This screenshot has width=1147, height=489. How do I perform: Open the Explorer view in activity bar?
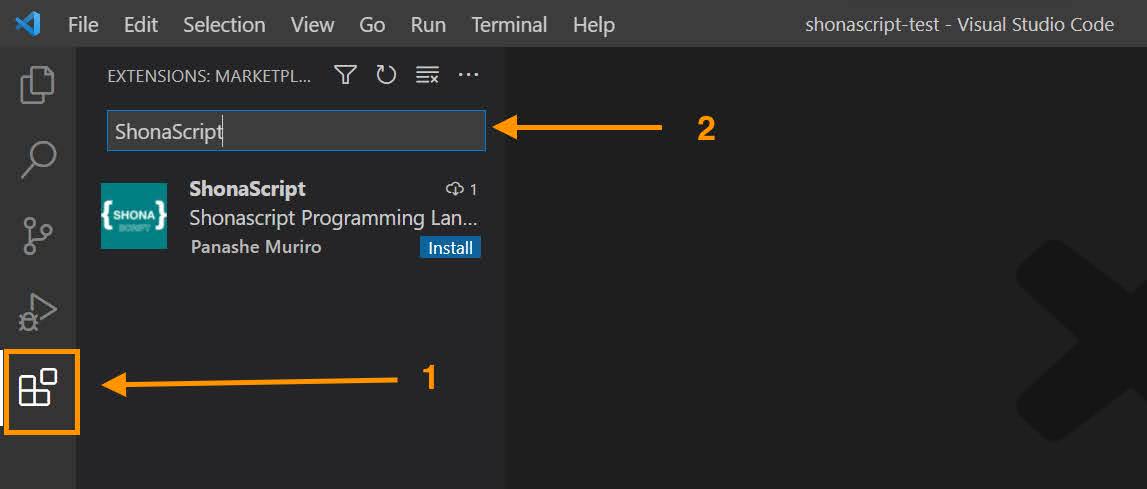point(38,85)
